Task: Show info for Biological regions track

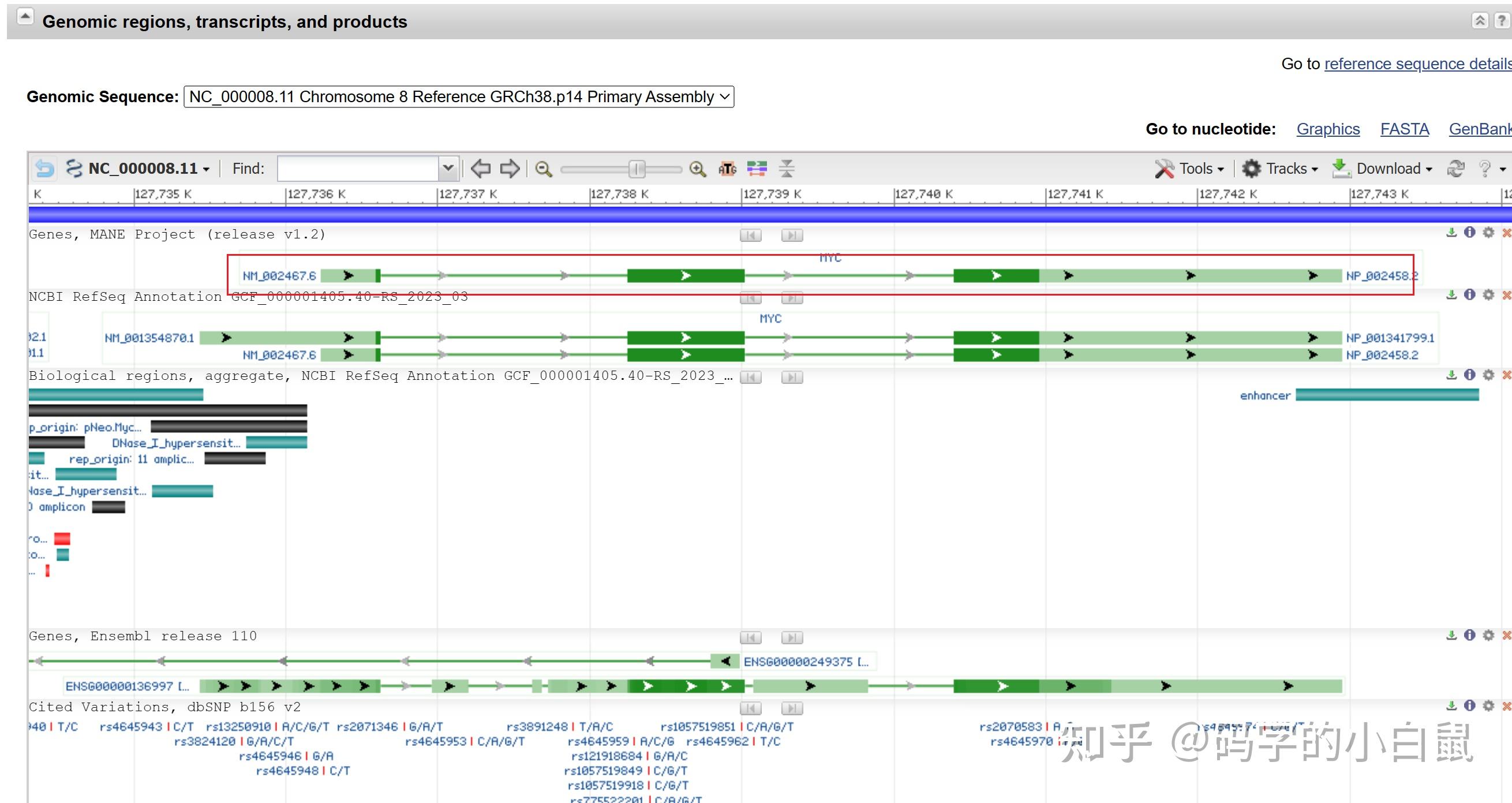Action: tap(1470, 375)
